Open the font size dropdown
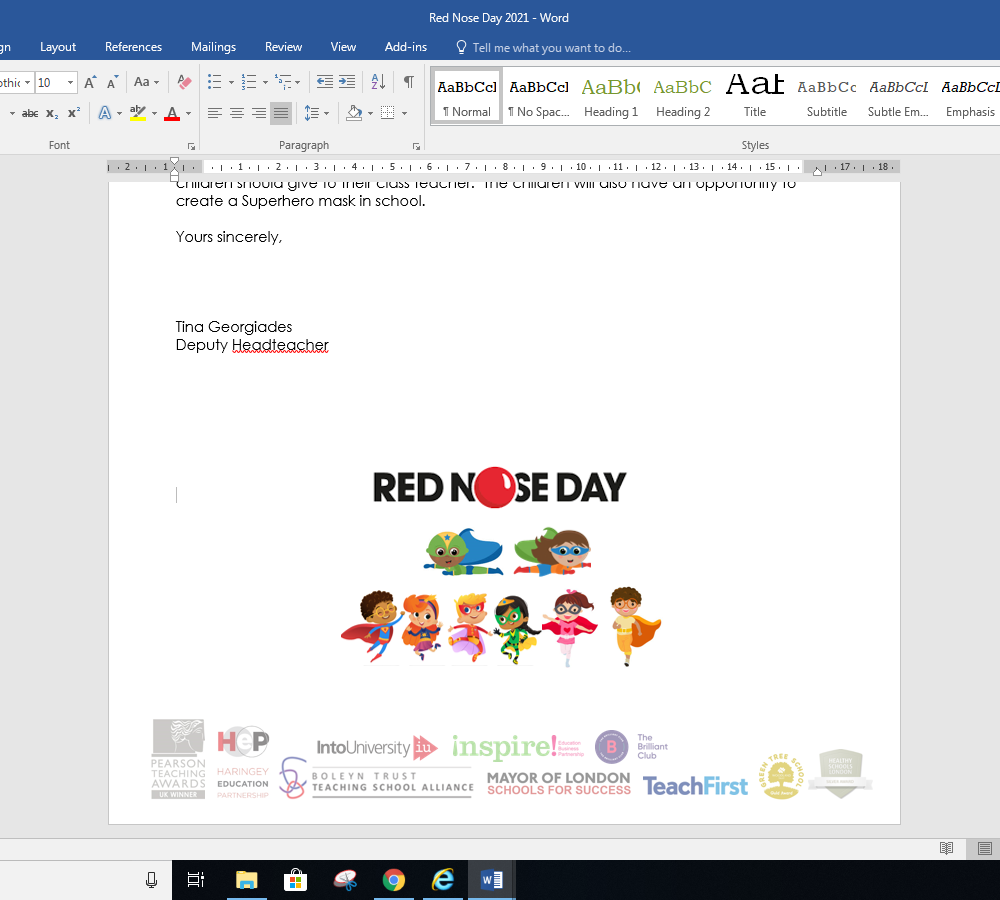The image size is (1000, 900). coord(70,82)
